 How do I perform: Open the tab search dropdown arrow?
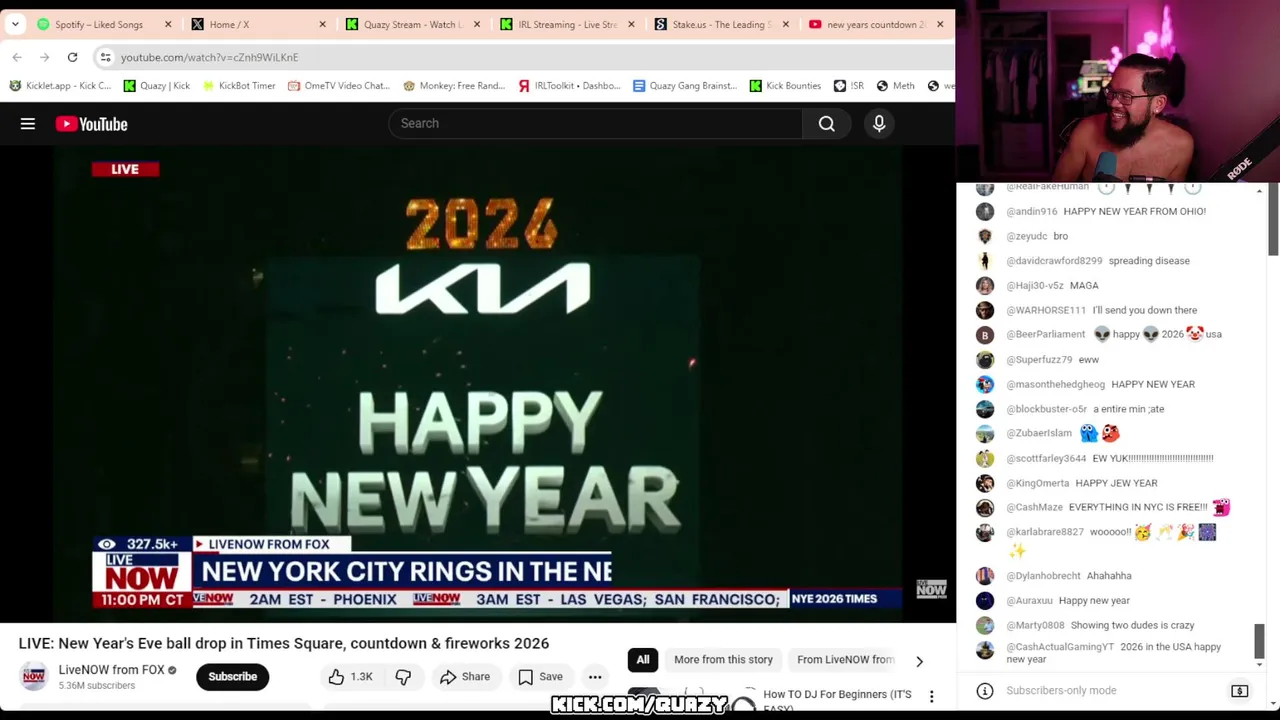pos(15,24)
